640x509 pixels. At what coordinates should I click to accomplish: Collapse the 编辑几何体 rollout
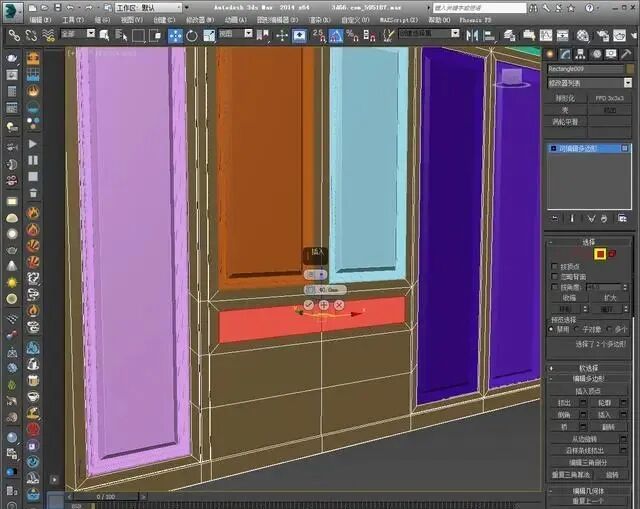point(589,491)
